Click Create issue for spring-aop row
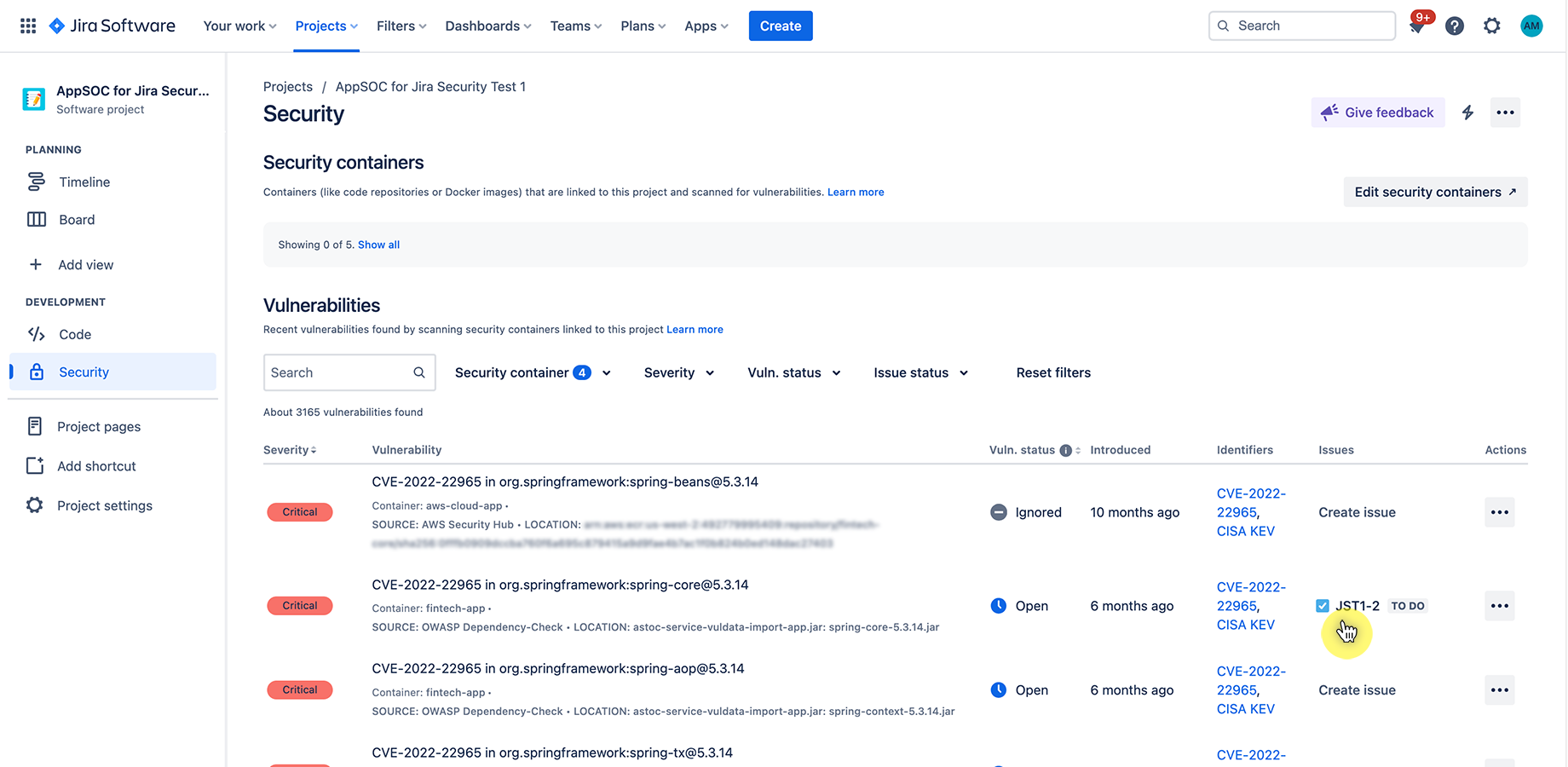 1357,690
